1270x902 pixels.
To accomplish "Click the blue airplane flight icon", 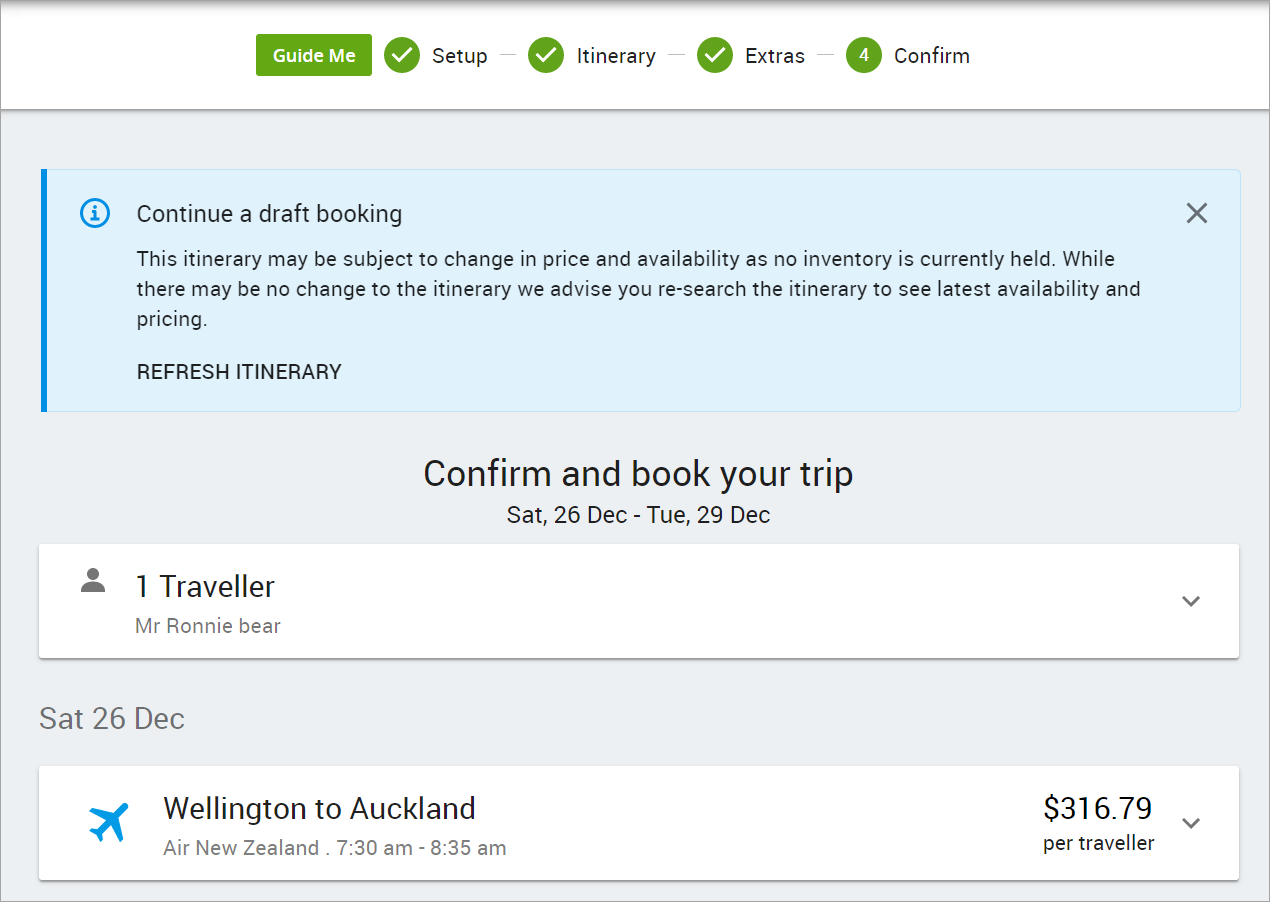I will [x=109, y=822].
